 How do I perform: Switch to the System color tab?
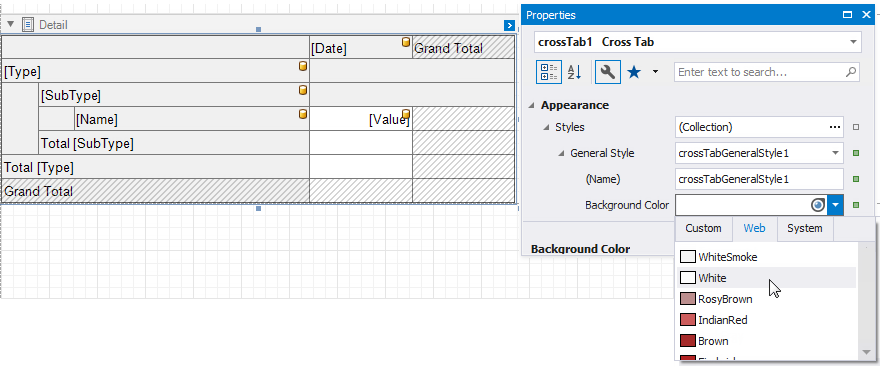coord(804,228)
